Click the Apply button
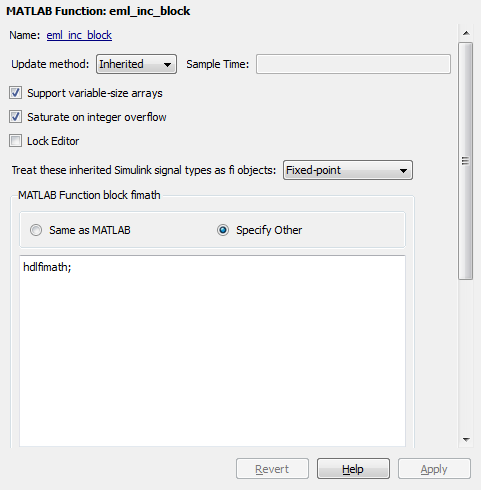The image size is (481, 490). pos(434,469)
